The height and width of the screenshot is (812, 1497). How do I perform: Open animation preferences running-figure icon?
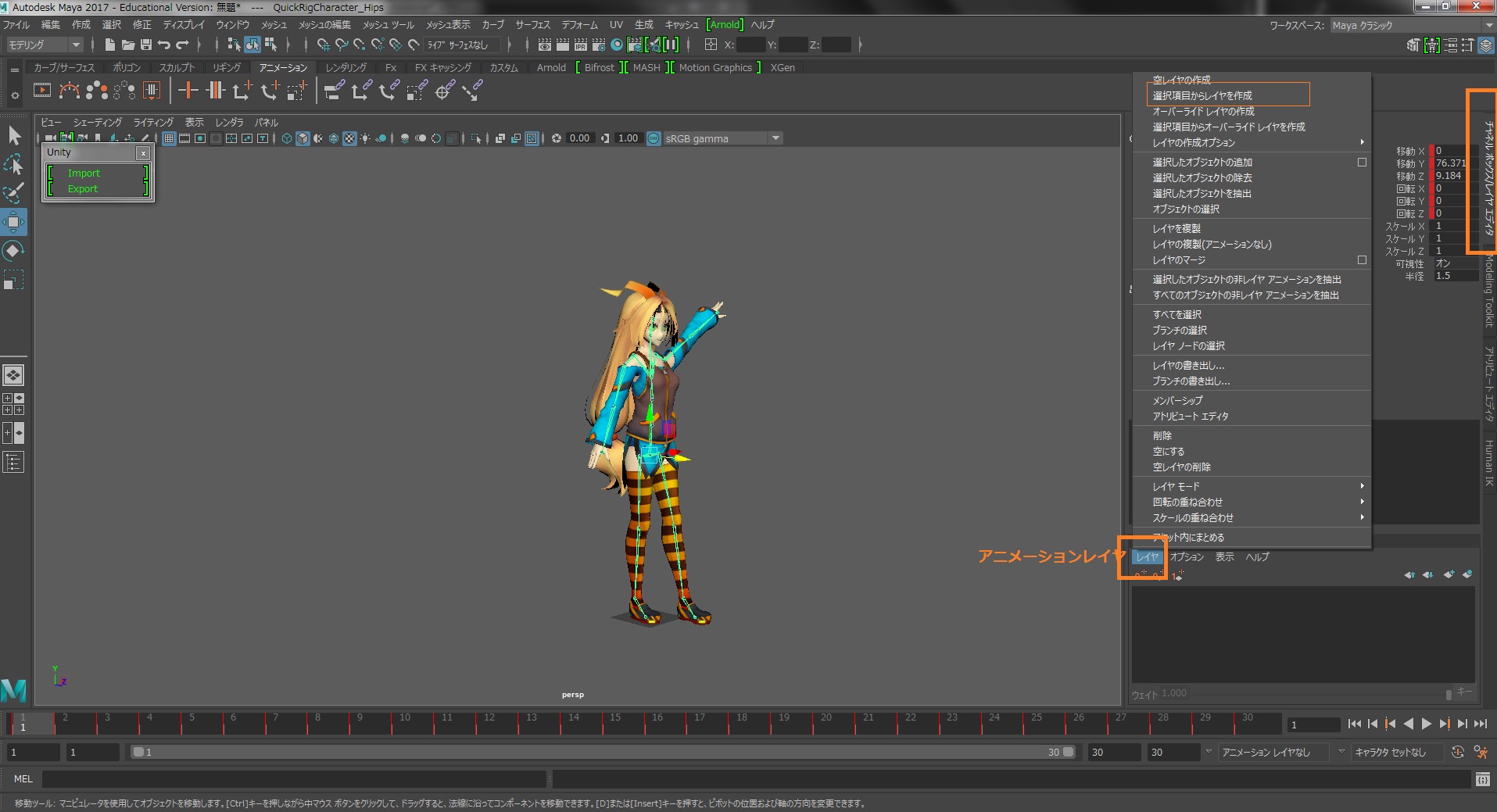[1480, 752]
